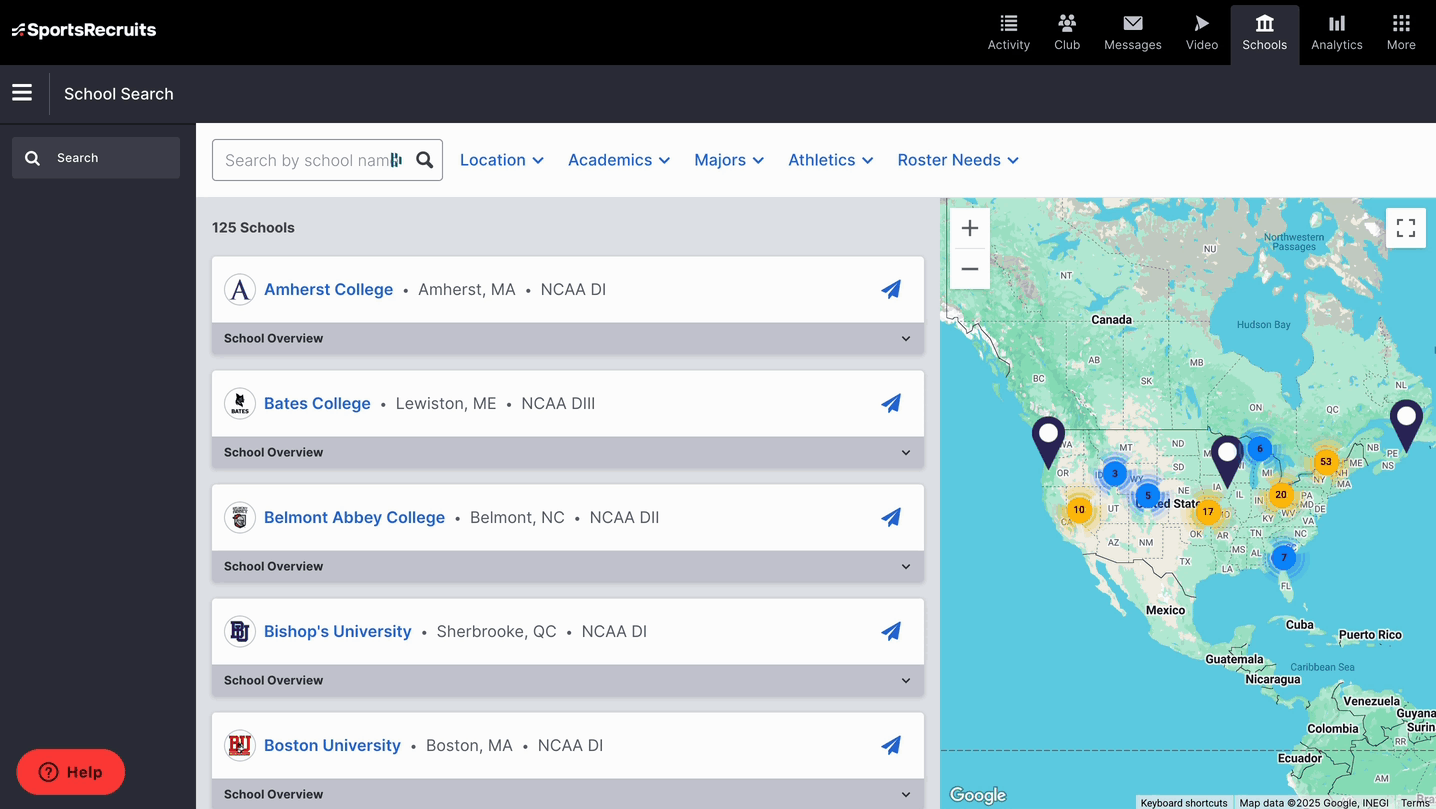1436x809 pixels.
Task: Open the Help chat button
Action: (71, 772)
